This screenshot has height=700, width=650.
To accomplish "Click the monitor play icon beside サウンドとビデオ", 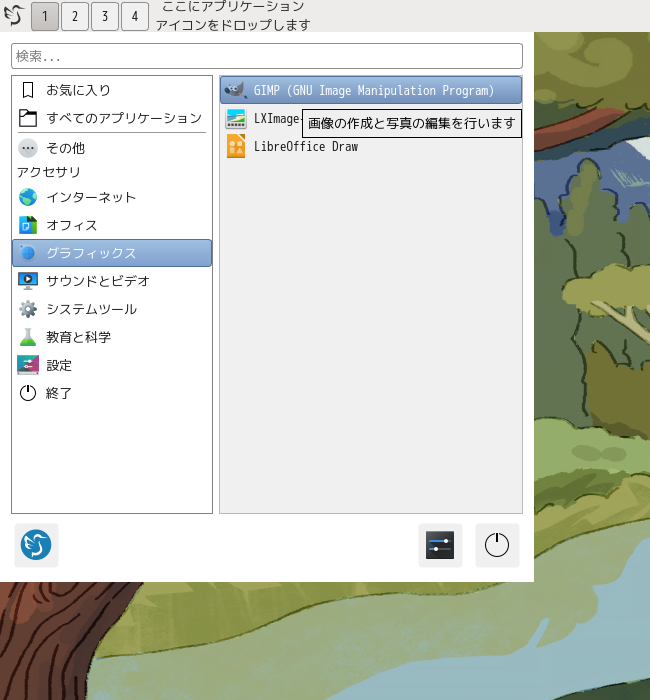I will click(x=28, y=281).
